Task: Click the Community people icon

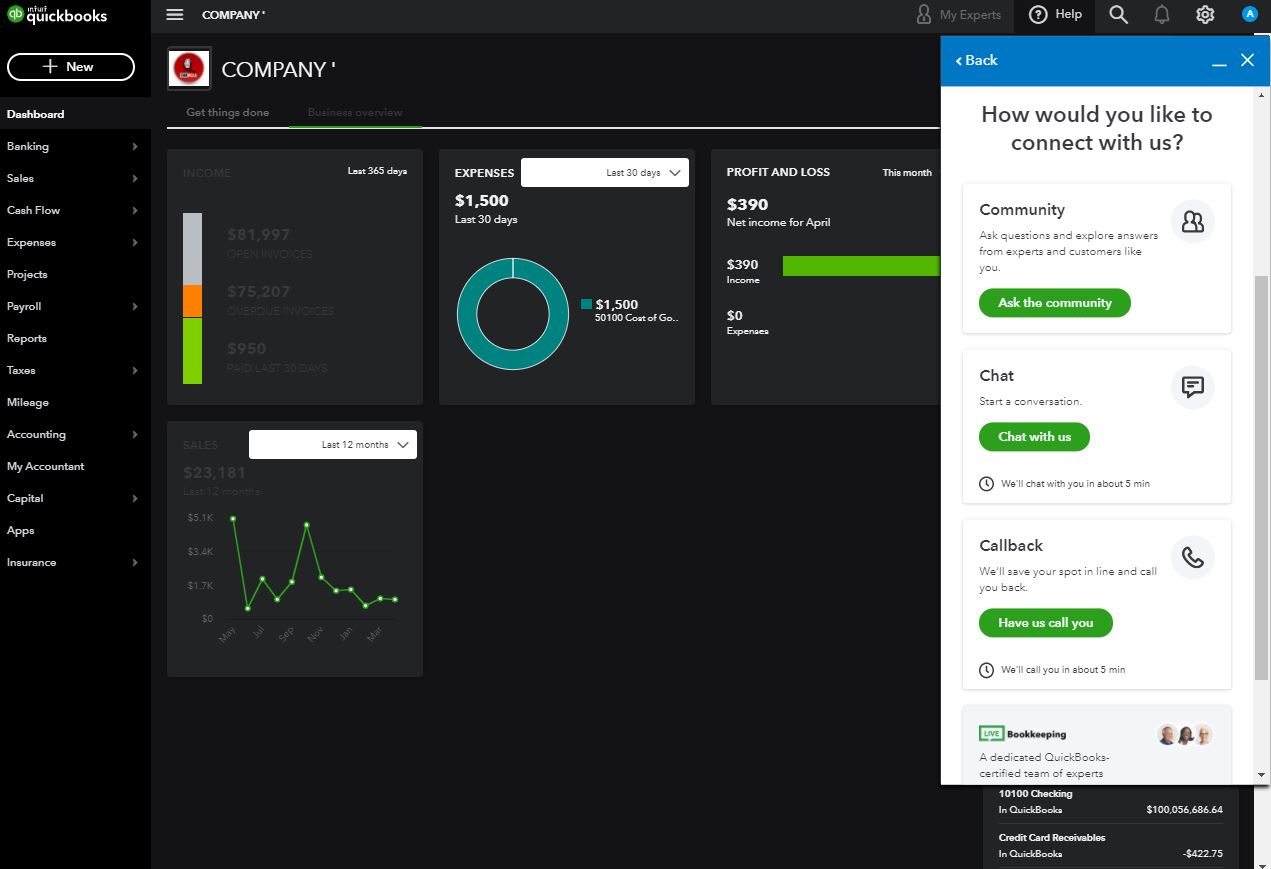Action: [1193, 222]
